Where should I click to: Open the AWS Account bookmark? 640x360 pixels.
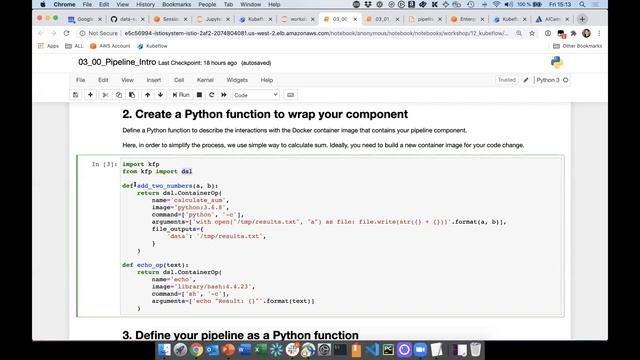click(110, 46)
